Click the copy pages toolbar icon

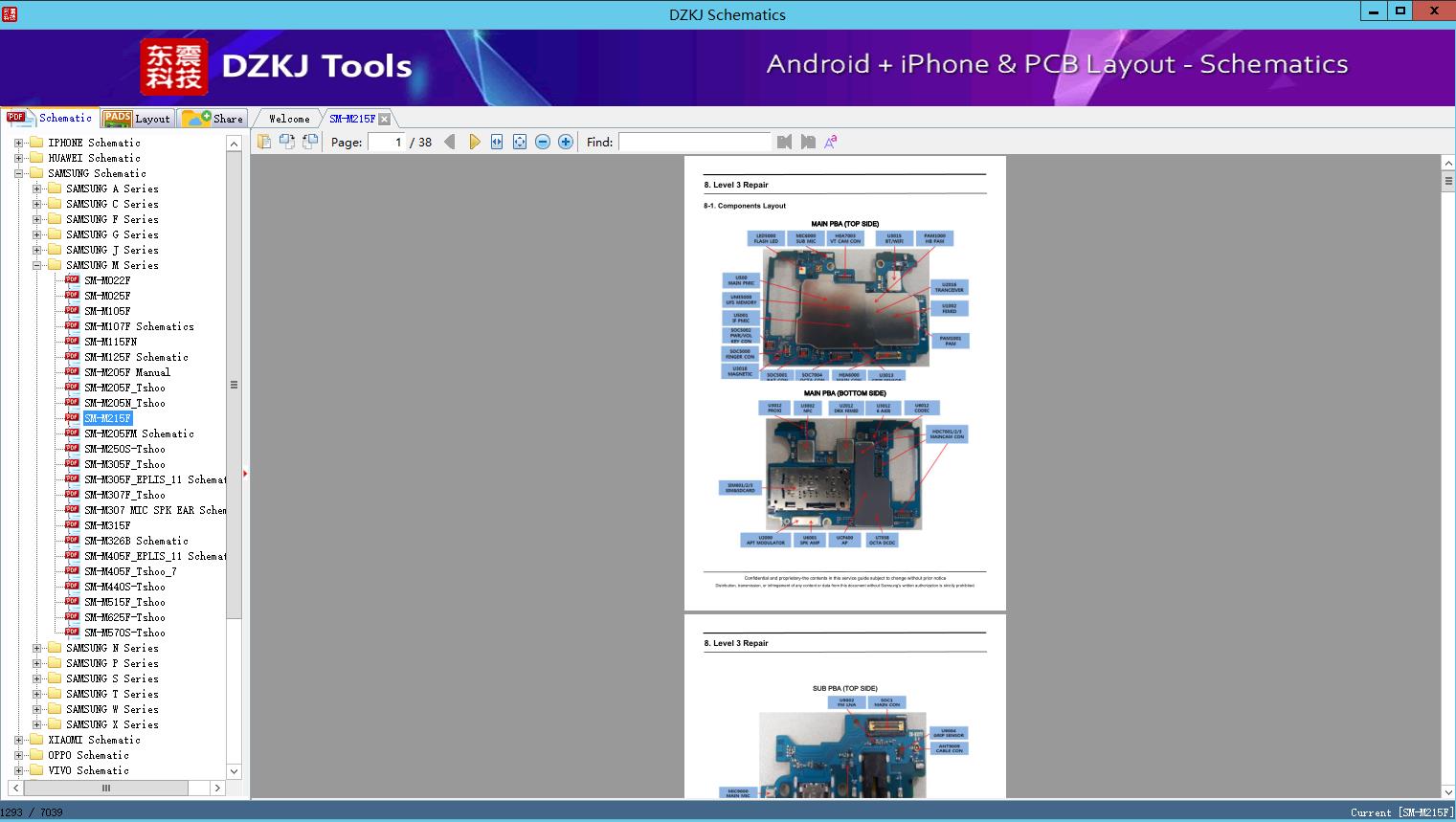(x=264, y=142)
